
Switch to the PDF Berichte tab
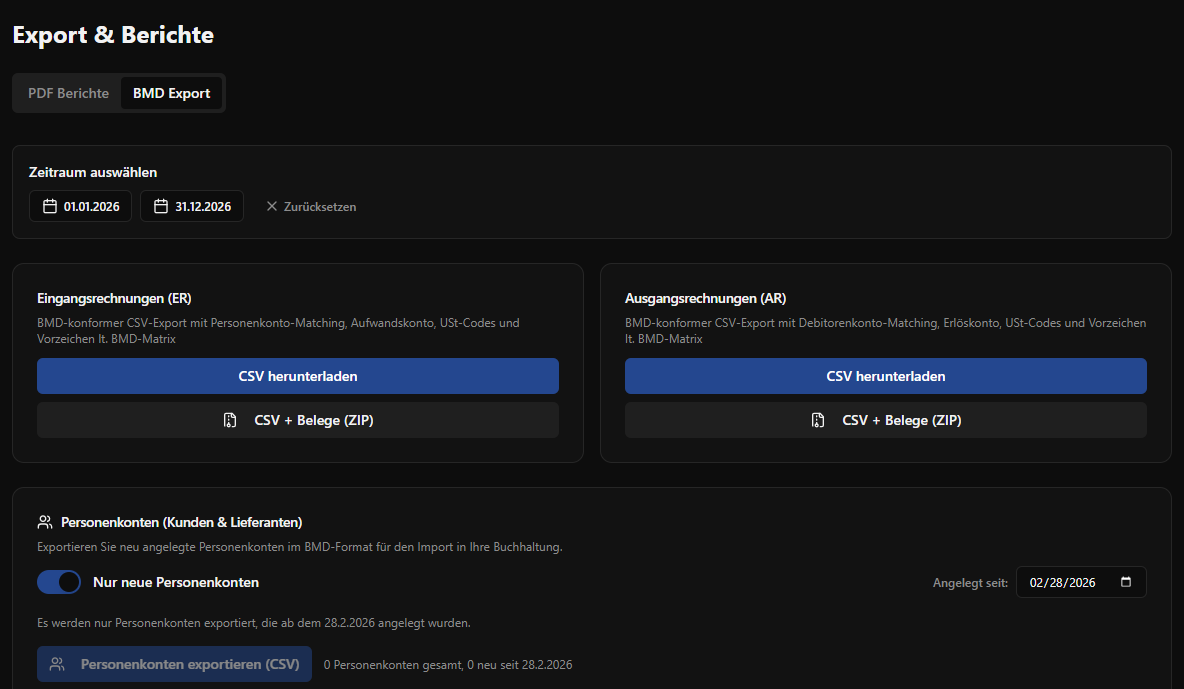click(x=67, y=93)
